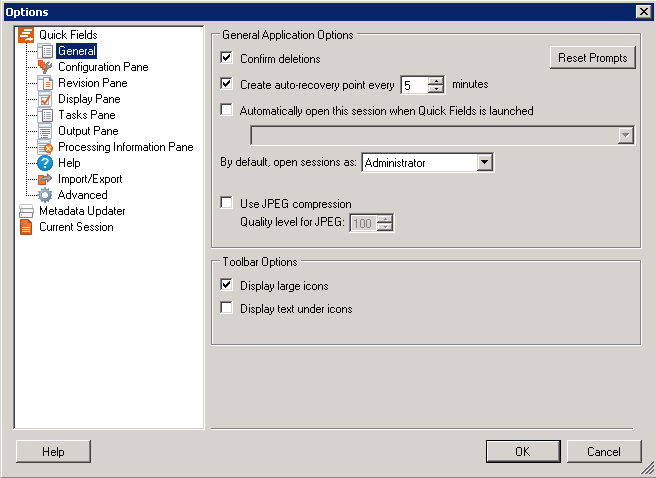Increase JPEG quality level spinner
The image size is (656, 478).
[384, 219]
